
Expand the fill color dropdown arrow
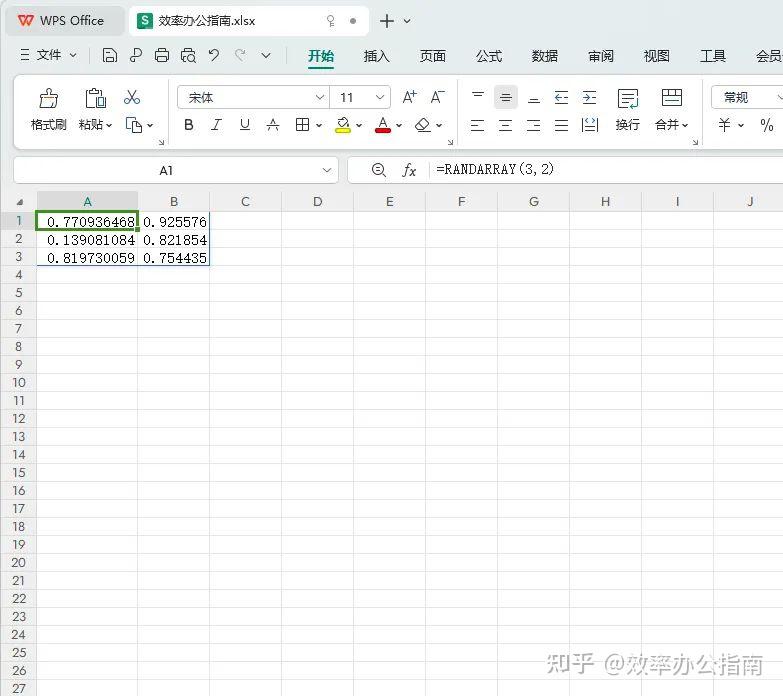click(359, 125)
